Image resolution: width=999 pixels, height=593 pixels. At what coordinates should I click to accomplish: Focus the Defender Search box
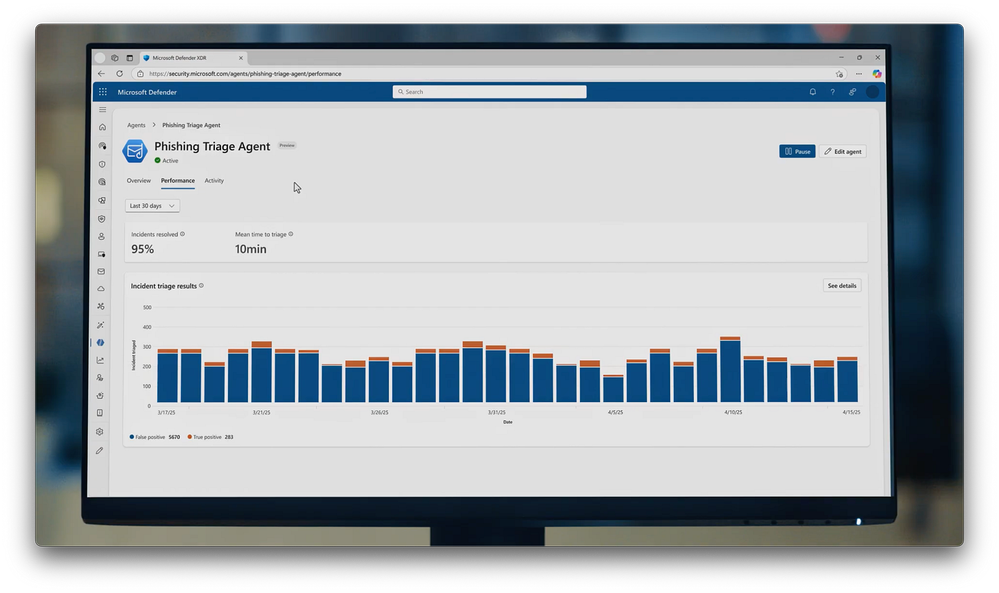(x=489, y=92)
